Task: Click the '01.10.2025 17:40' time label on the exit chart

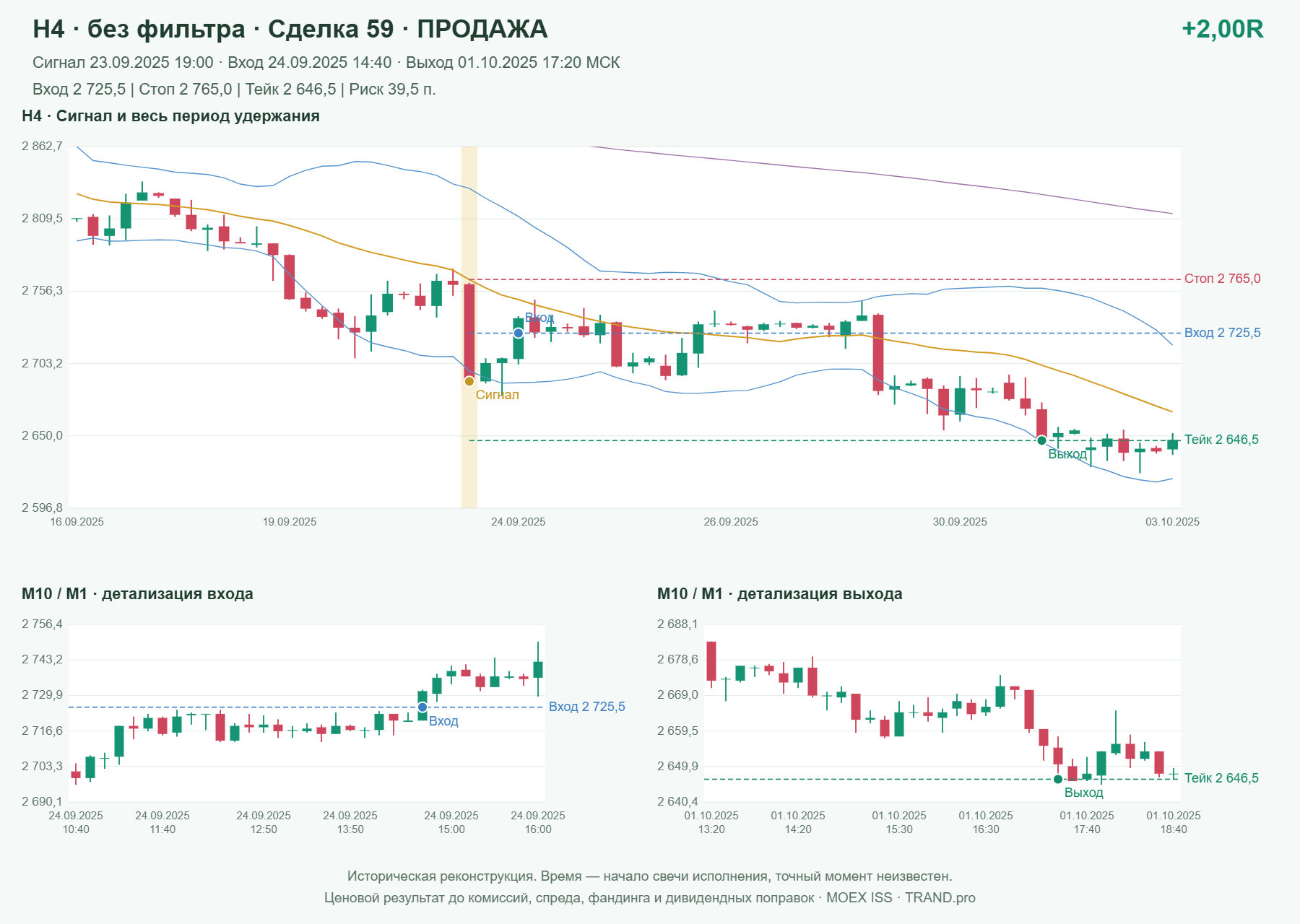Action: (1087, 822)
